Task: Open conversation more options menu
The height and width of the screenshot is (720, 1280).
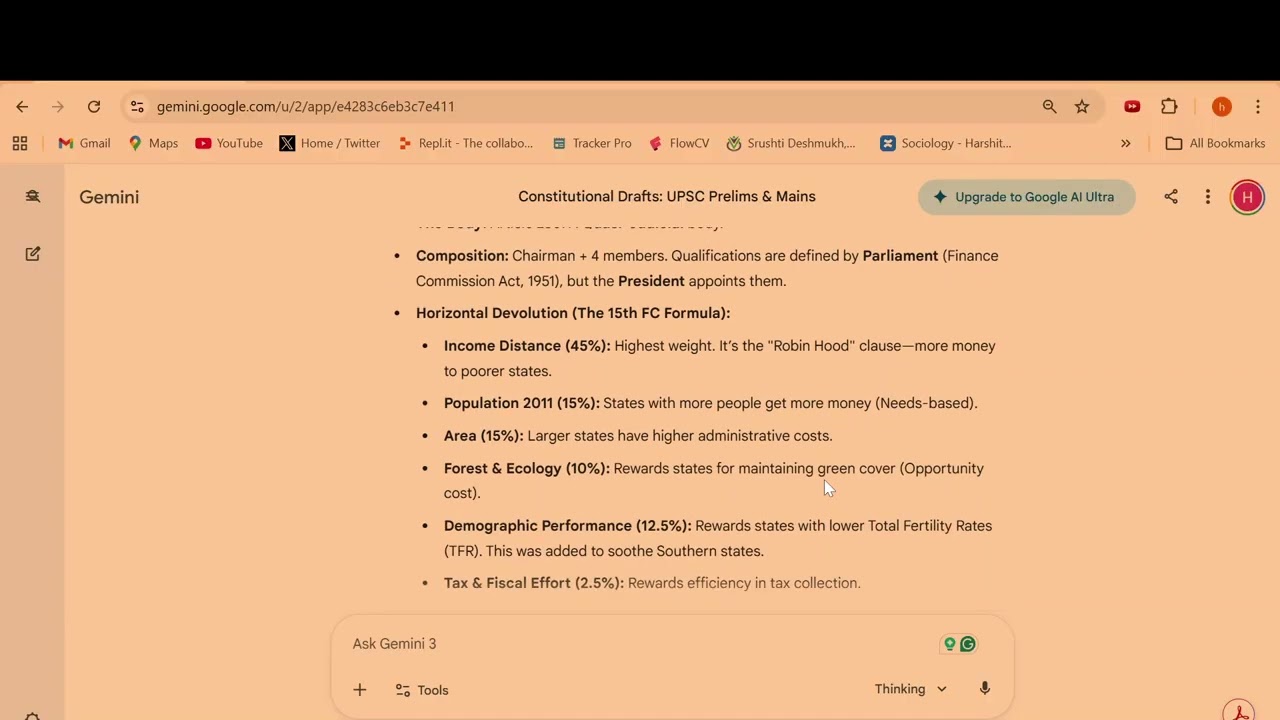Action: tap(1208, 197)
